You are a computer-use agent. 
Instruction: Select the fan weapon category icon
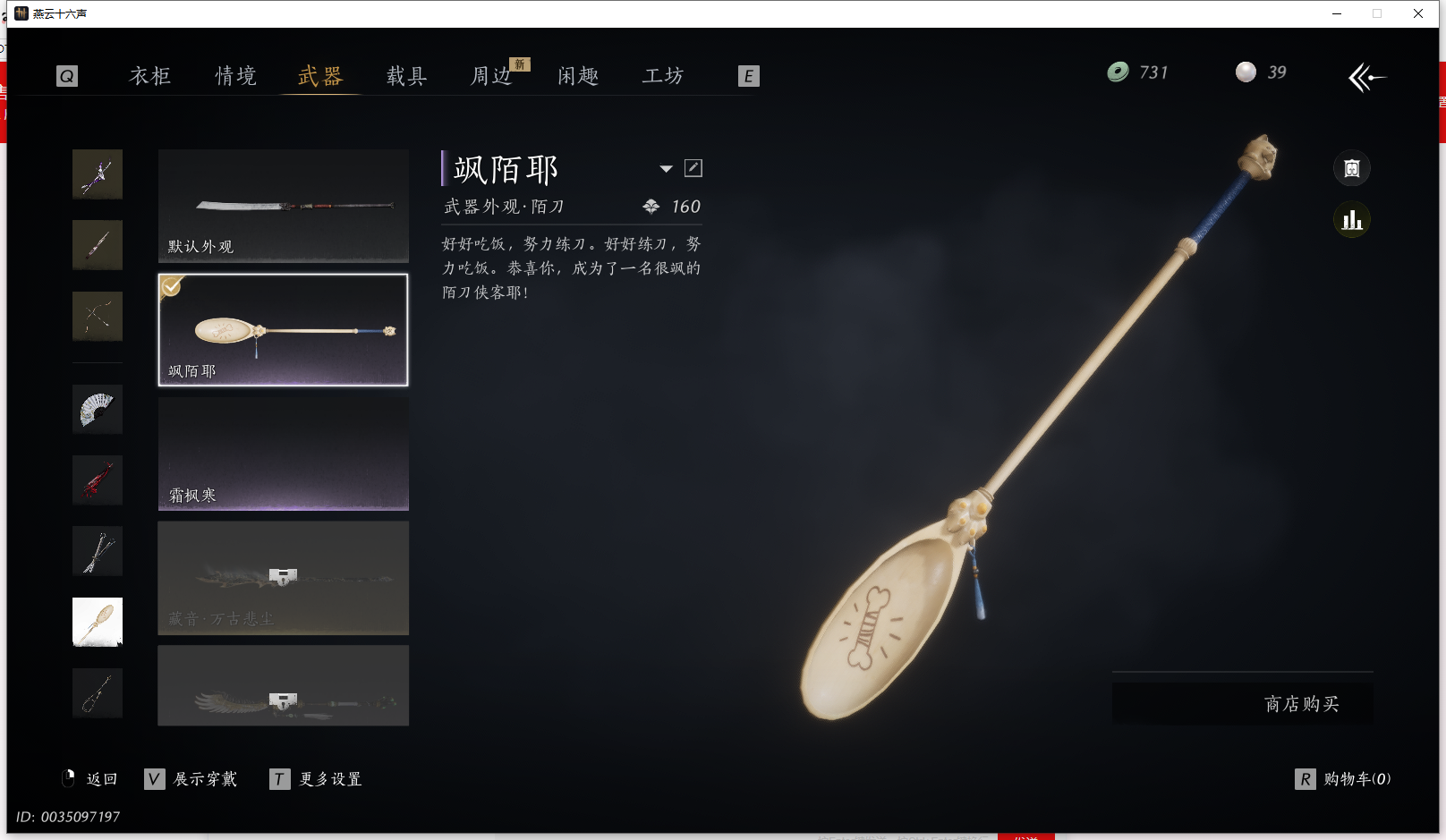point(98,410)
